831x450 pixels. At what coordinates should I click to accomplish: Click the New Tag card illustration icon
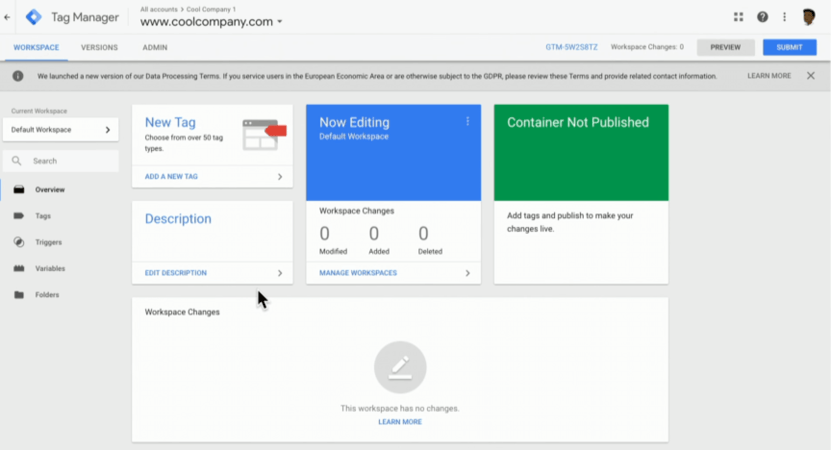click(x=264, y=135)
